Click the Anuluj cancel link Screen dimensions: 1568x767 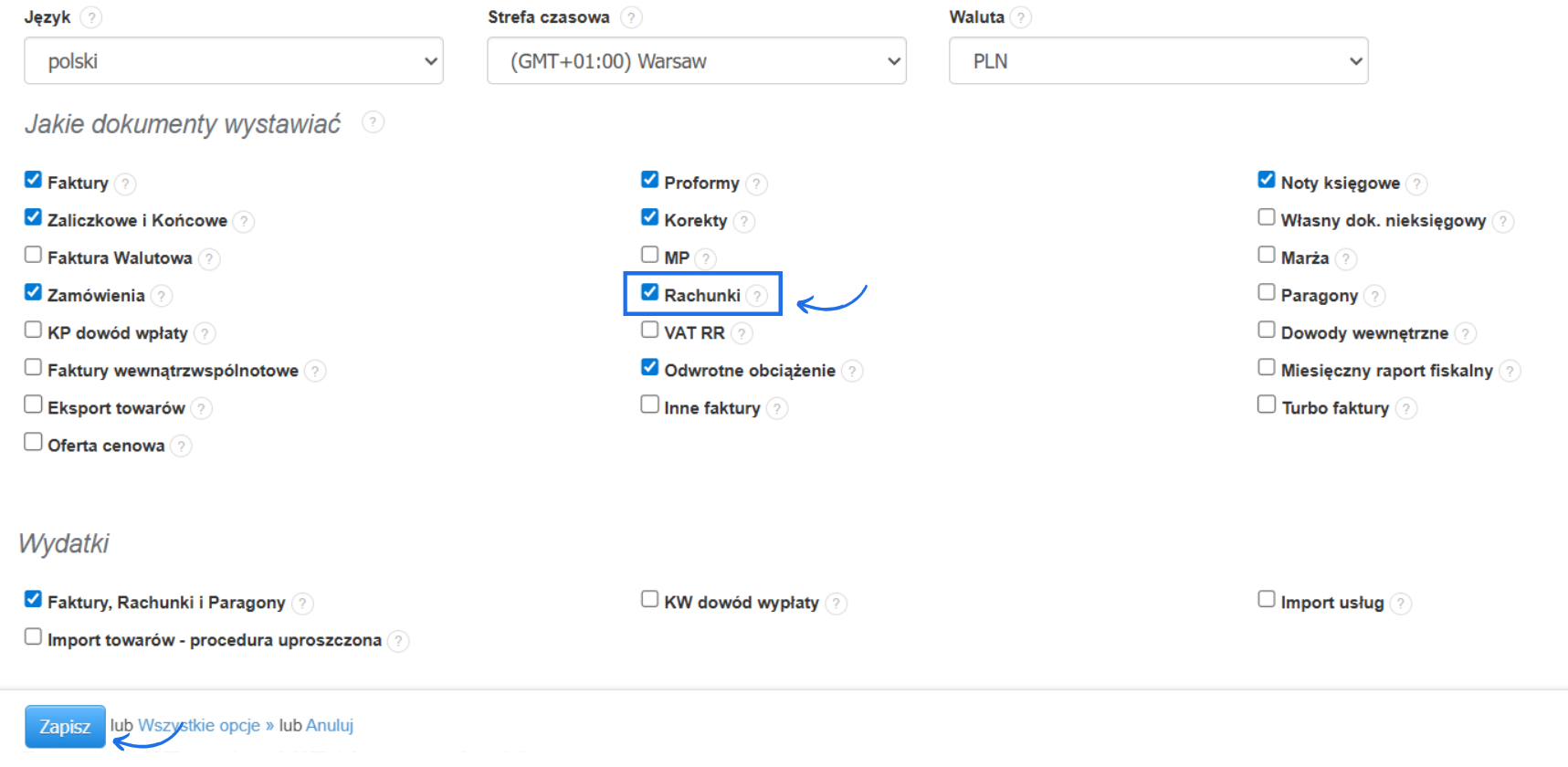click(330, 726)
